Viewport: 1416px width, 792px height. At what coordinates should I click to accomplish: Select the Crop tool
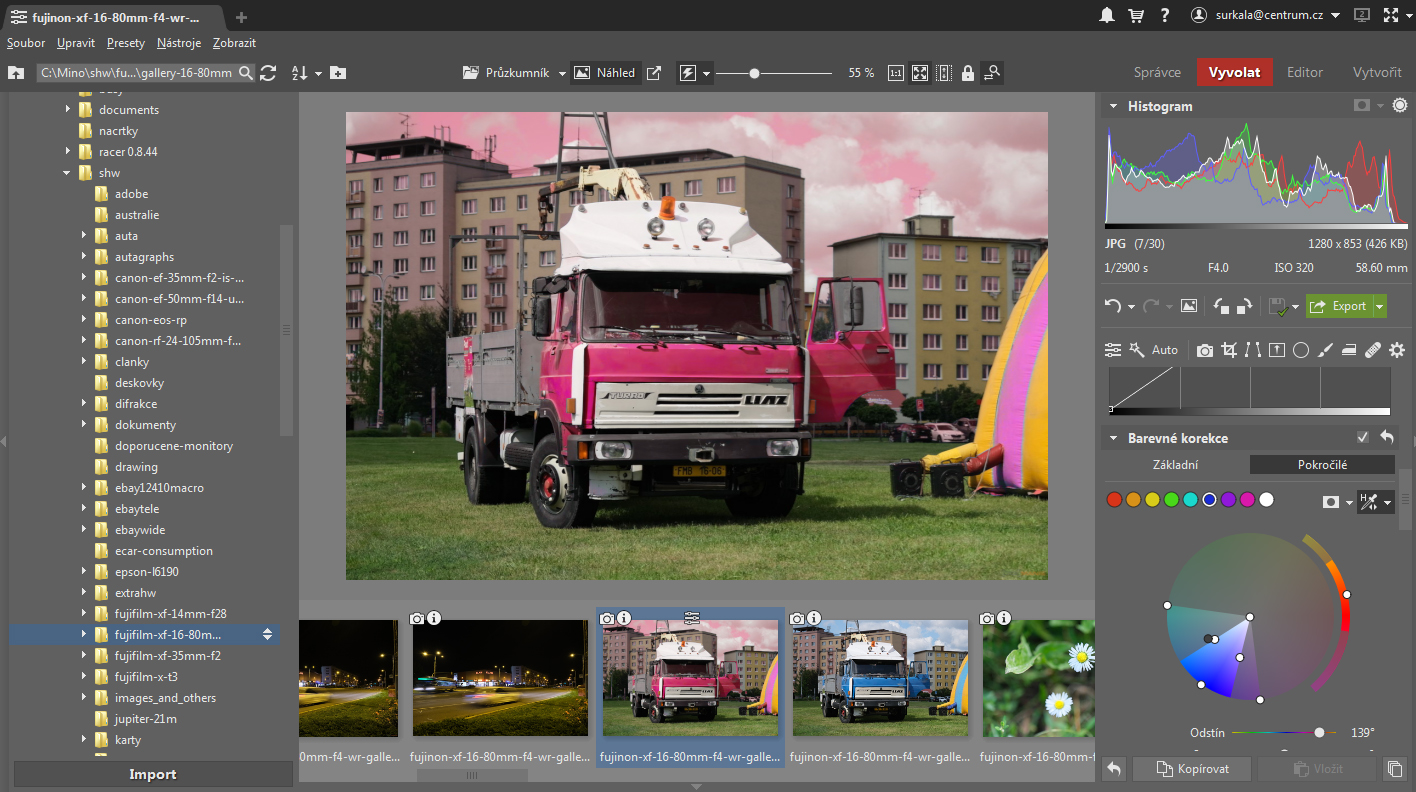click(1229, 350)
